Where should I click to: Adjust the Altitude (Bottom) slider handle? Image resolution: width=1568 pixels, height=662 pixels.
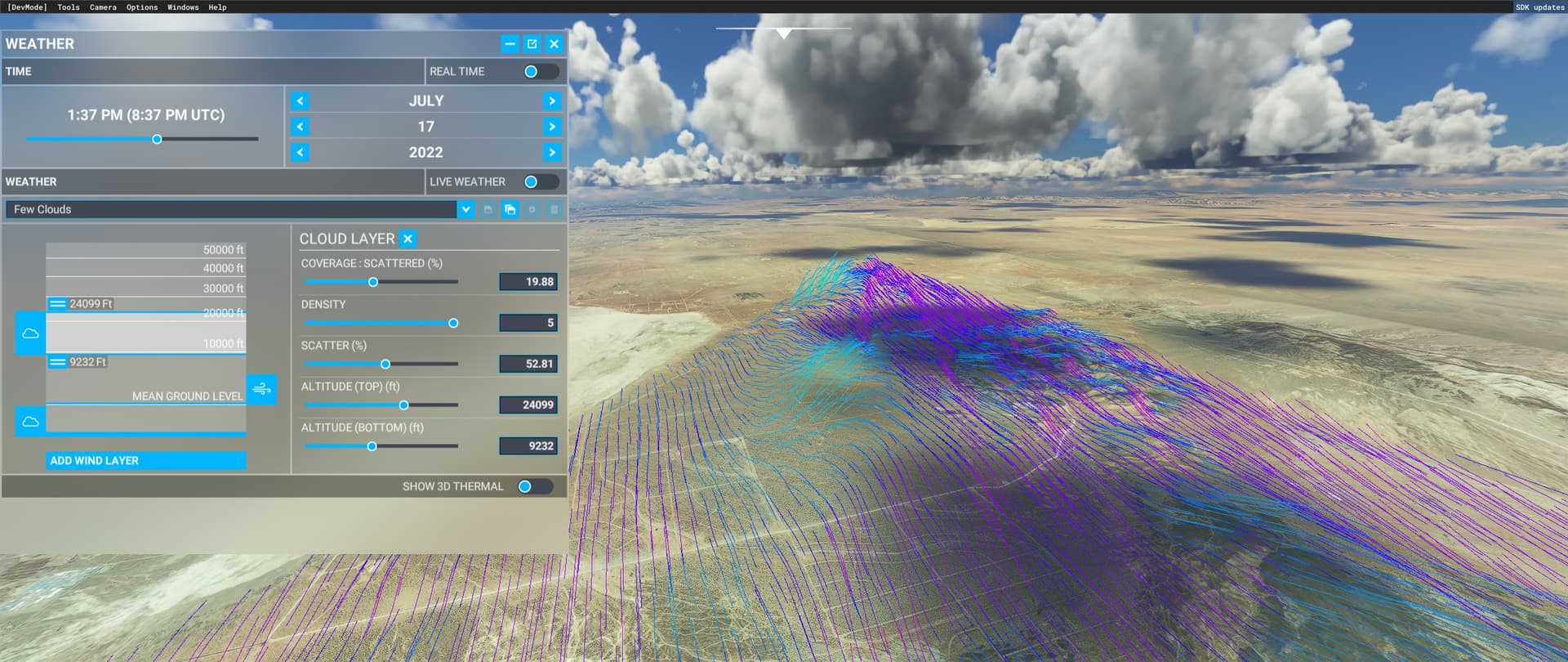[x=372, y=446]
